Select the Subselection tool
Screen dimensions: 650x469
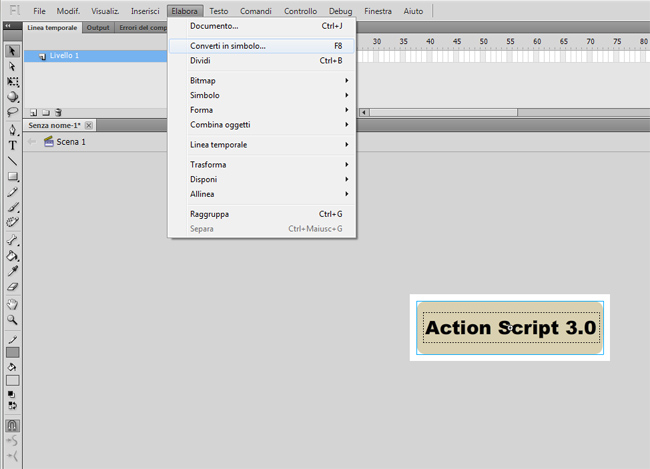point(12,66)
